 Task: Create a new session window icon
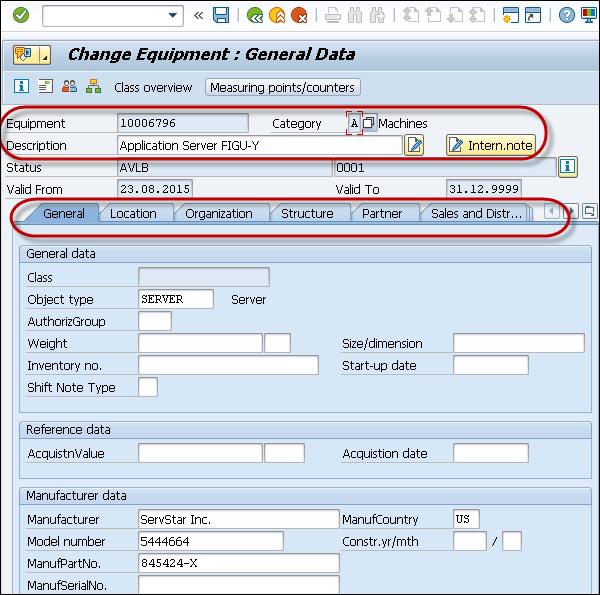(510, 16)
